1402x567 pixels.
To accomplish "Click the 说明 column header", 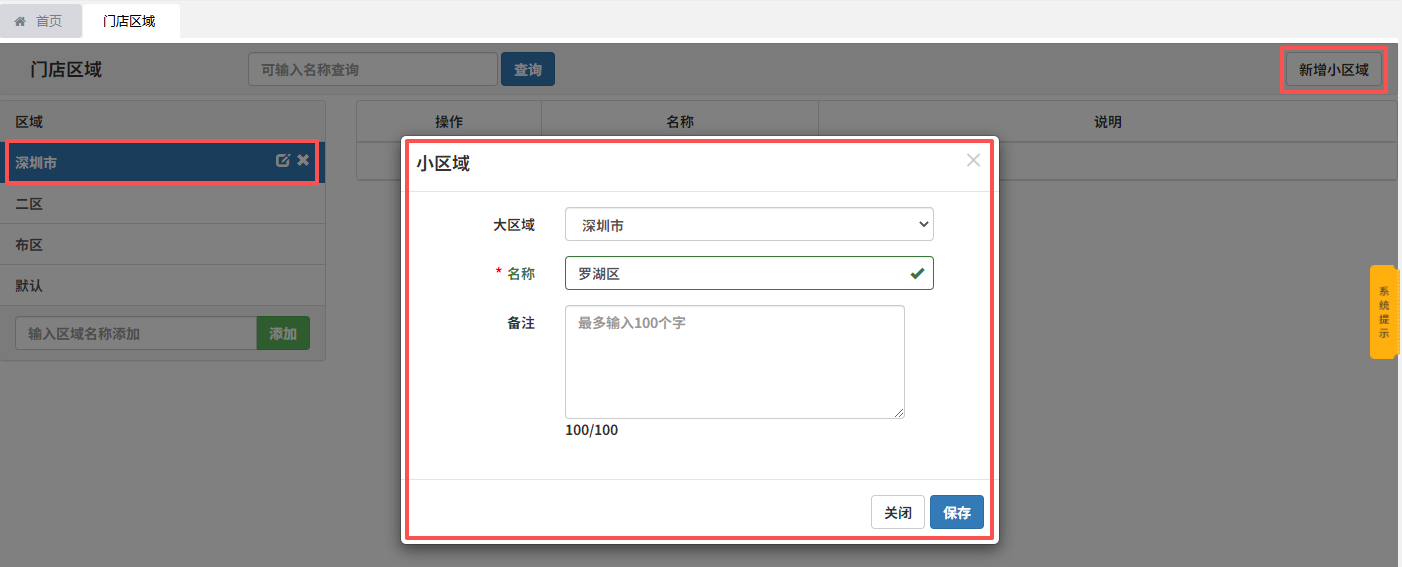I will pyautogui.click(x=1108, y=121).
